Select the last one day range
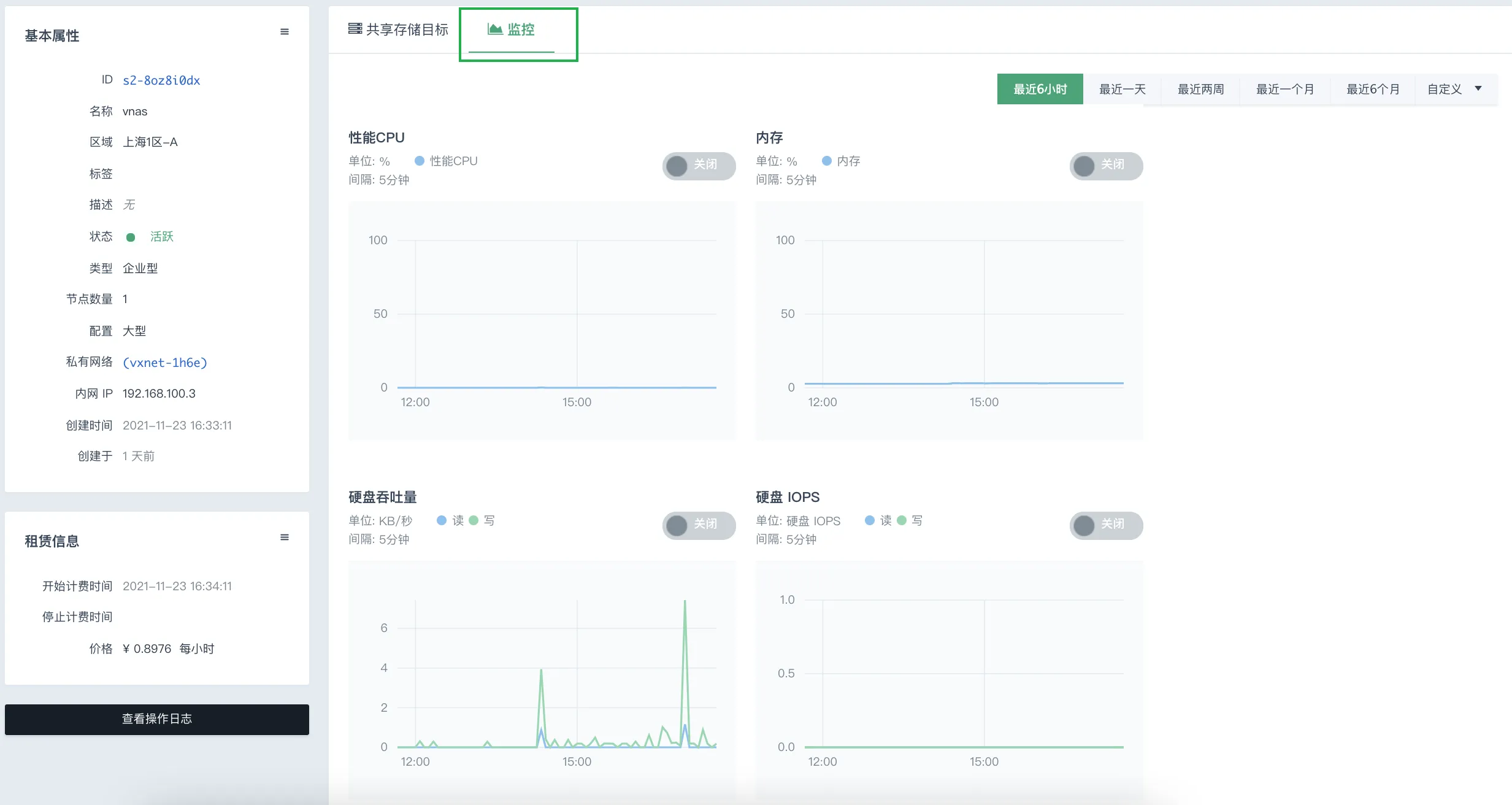 [x=1122, y=89]
